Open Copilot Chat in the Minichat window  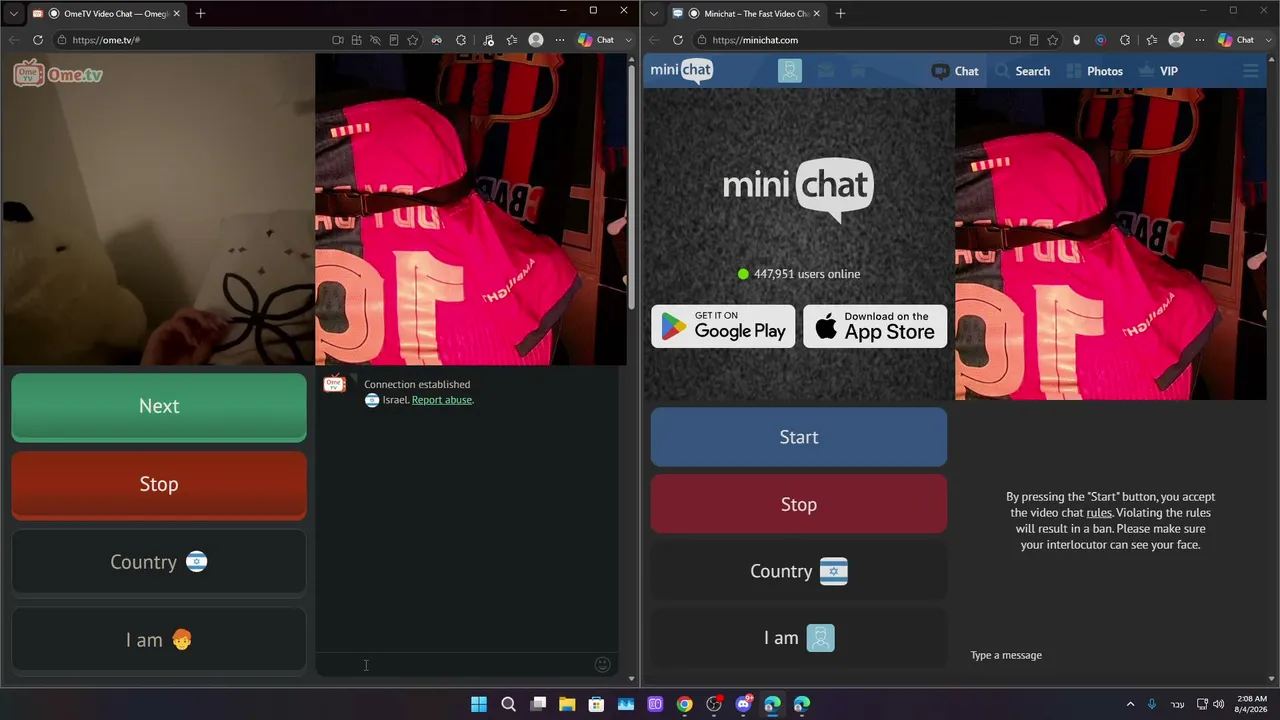click(1236, 40)
